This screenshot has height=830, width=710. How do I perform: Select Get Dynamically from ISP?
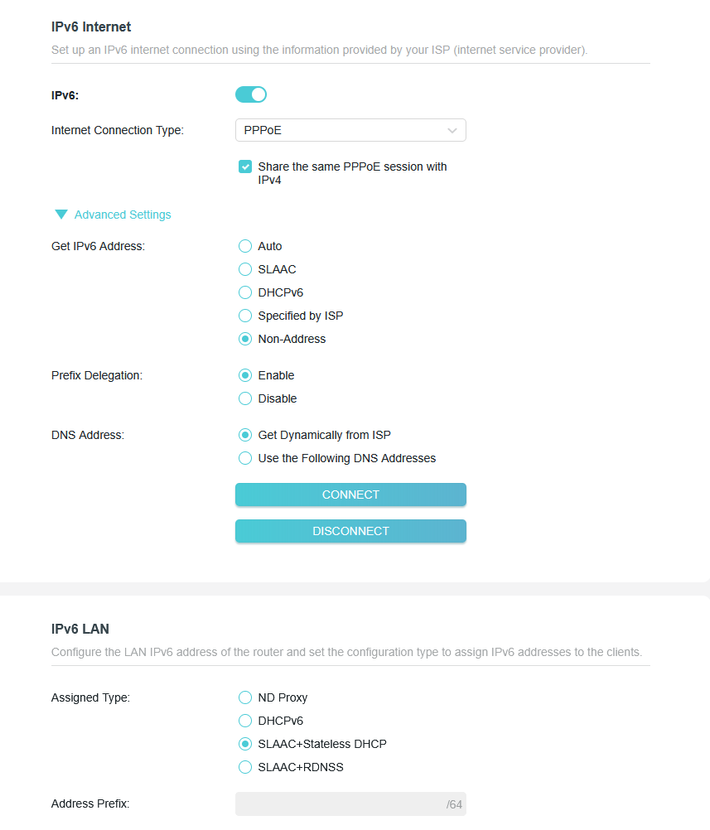[245, 435]
